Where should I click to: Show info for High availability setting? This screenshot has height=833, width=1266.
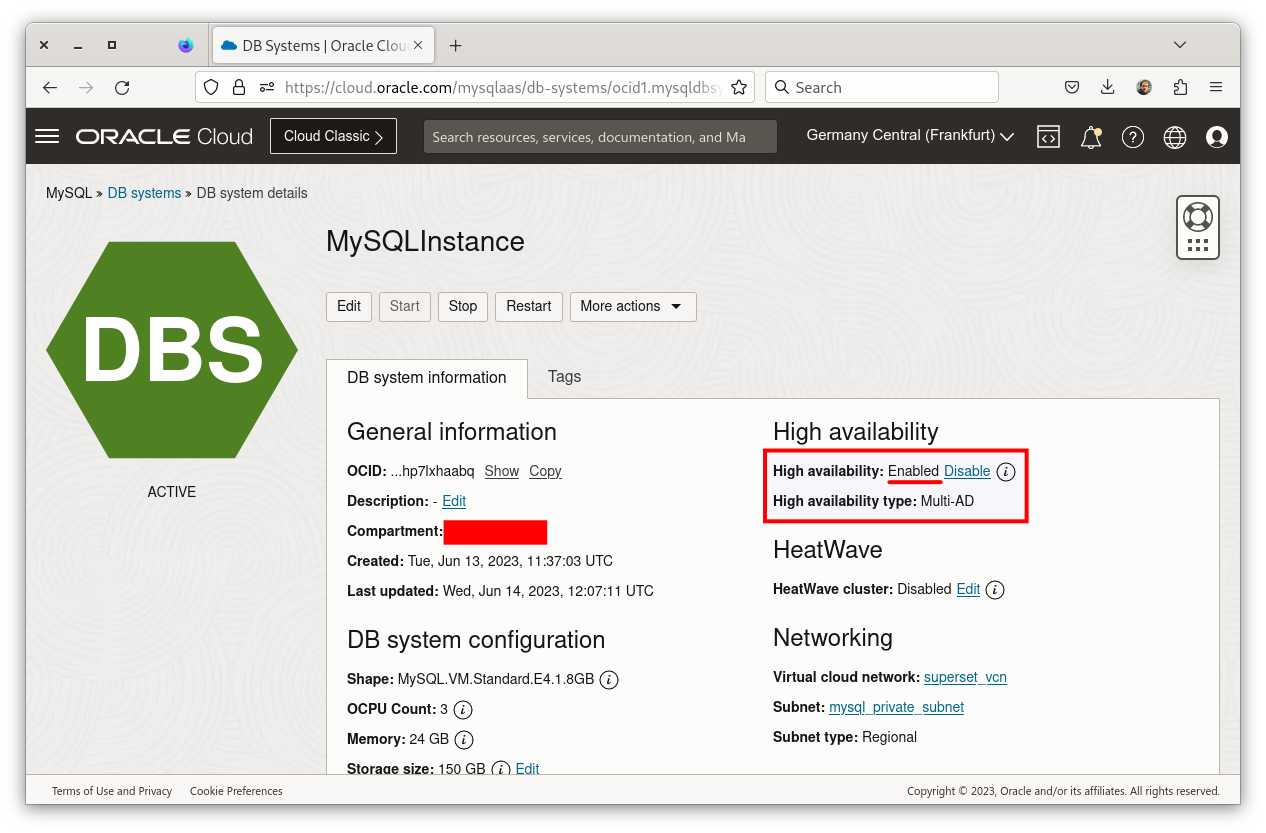1007,471
